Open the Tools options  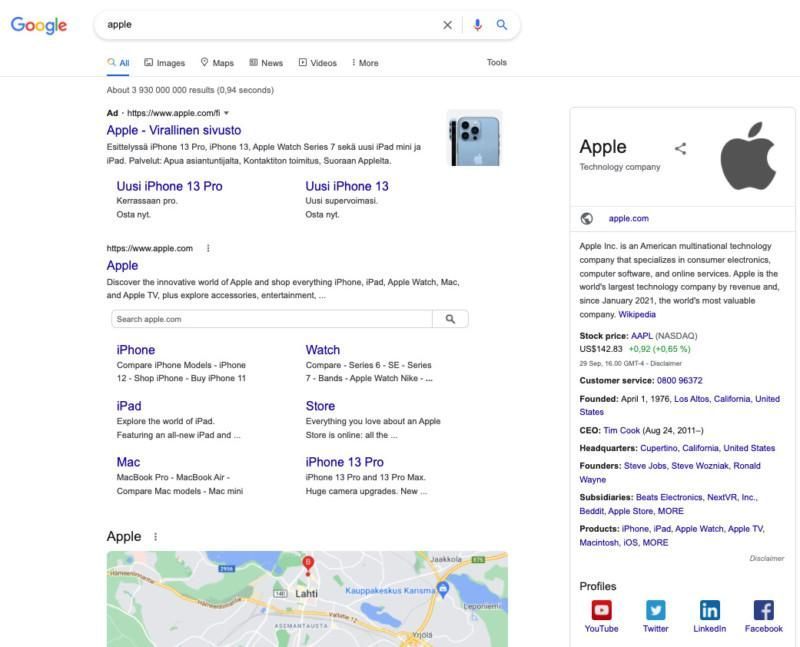[x=496, y=62]
